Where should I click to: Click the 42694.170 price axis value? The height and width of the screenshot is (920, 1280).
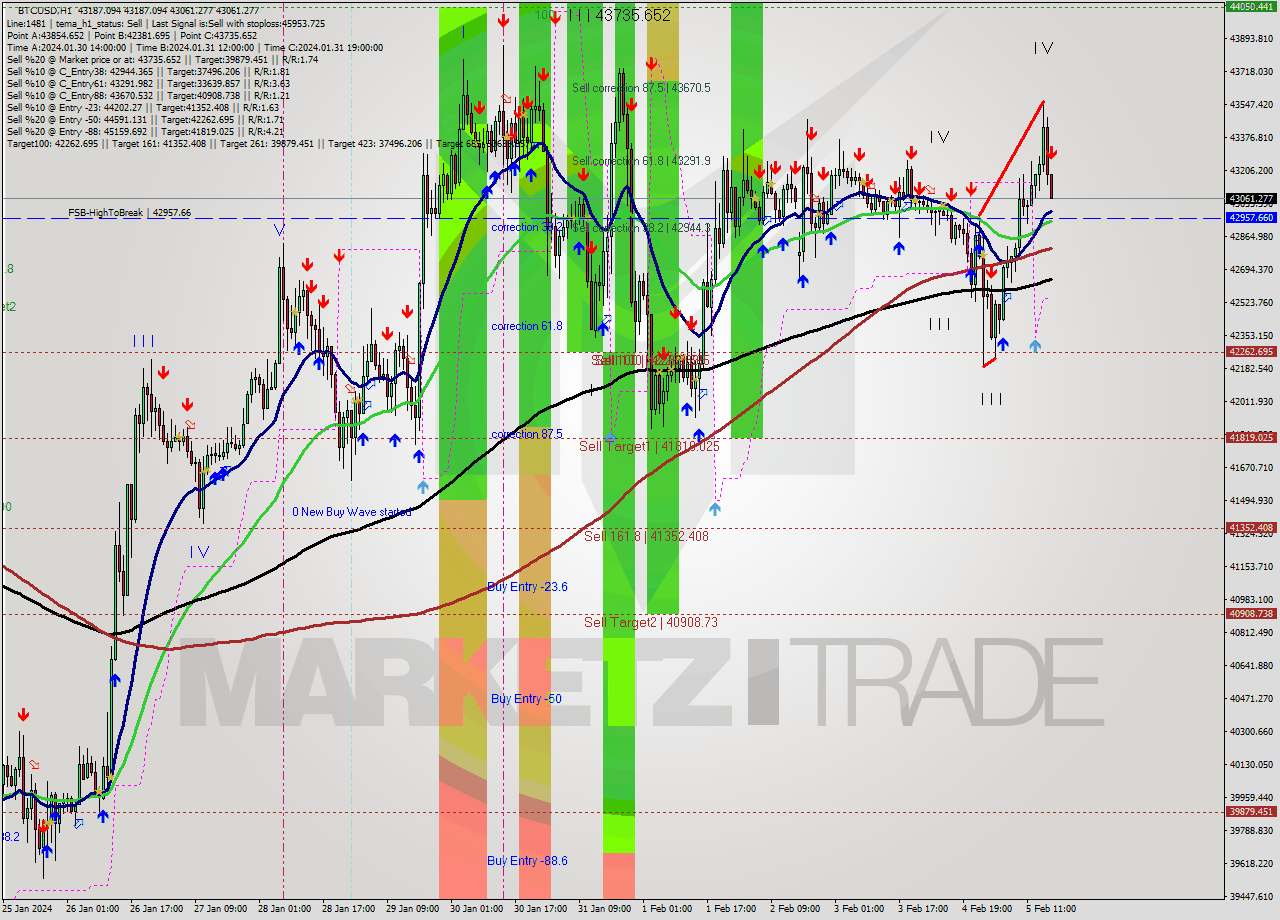coord(1251,269)
